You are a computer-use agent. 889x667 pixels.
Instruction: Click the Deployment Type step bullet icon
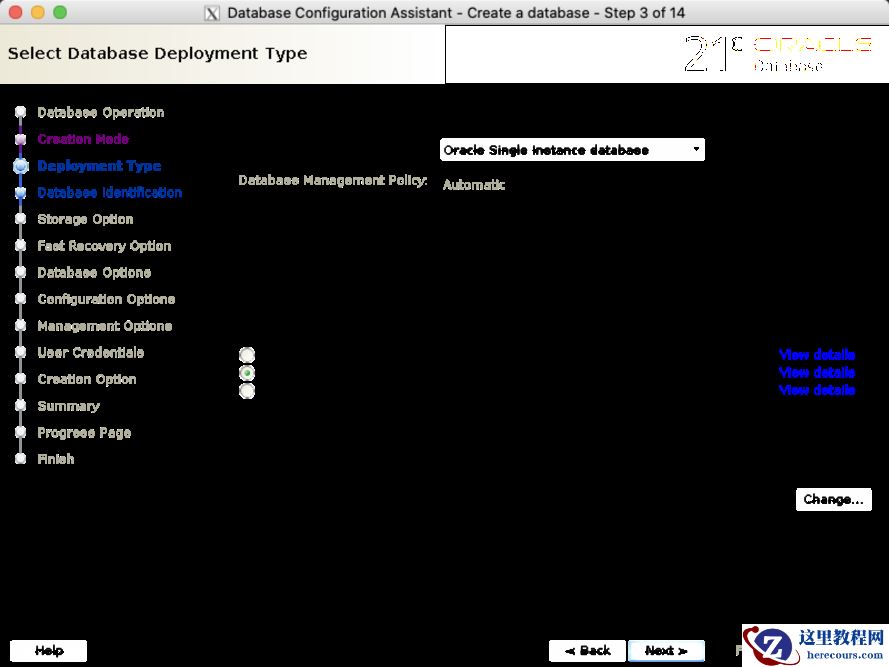point(21,166)
